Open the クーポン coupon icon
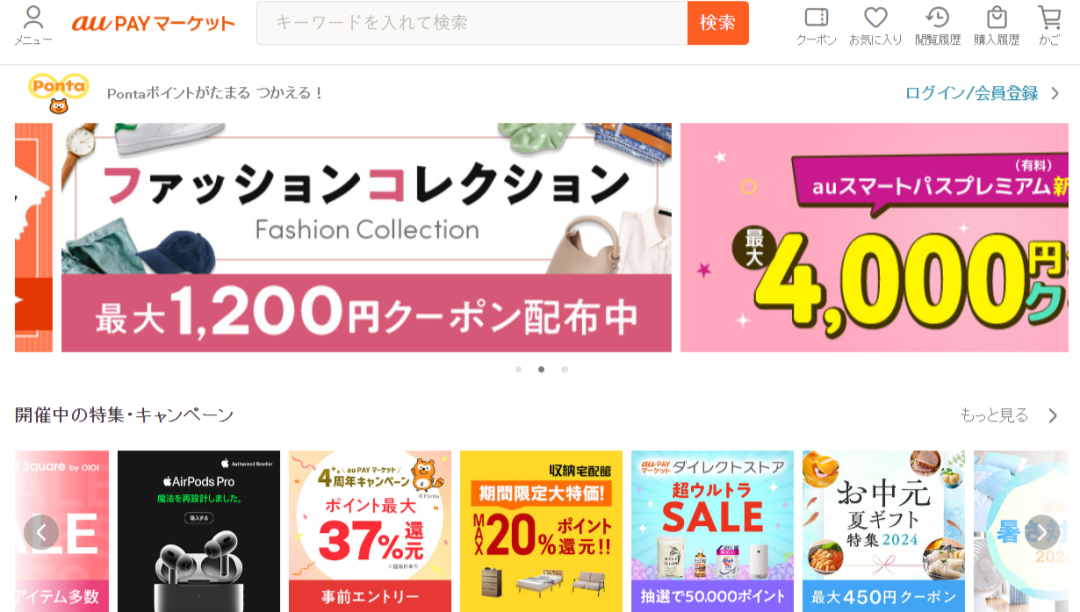Screen dimensions: 1080x612 point(816,25)
